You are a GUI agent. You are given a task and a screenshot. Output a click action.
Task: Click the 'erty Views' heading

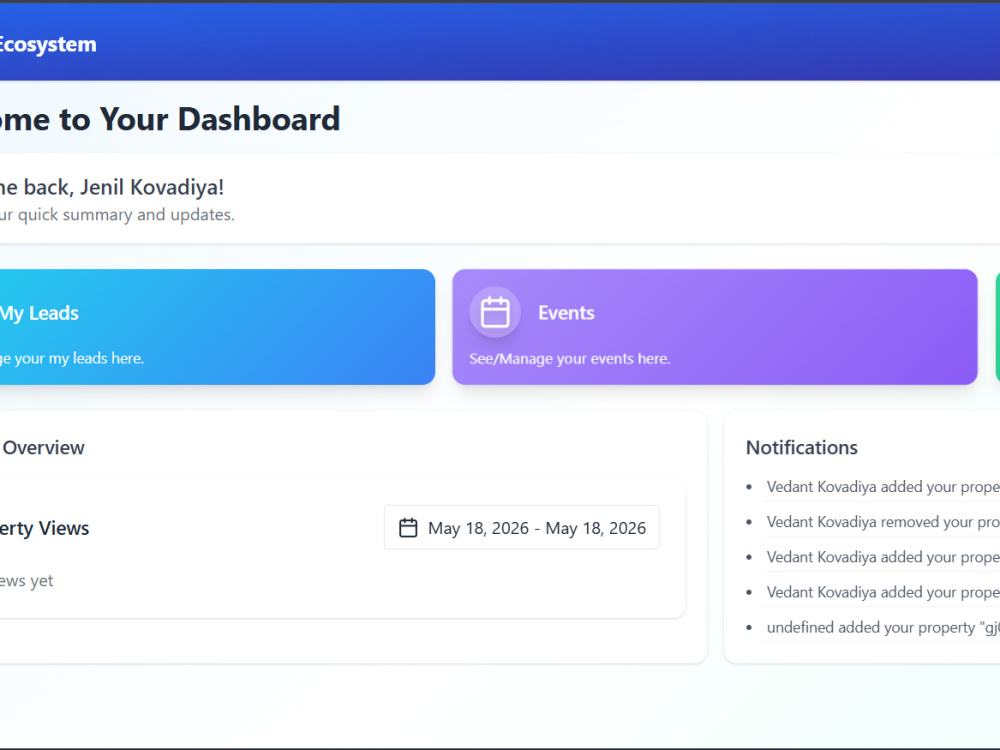44,528
